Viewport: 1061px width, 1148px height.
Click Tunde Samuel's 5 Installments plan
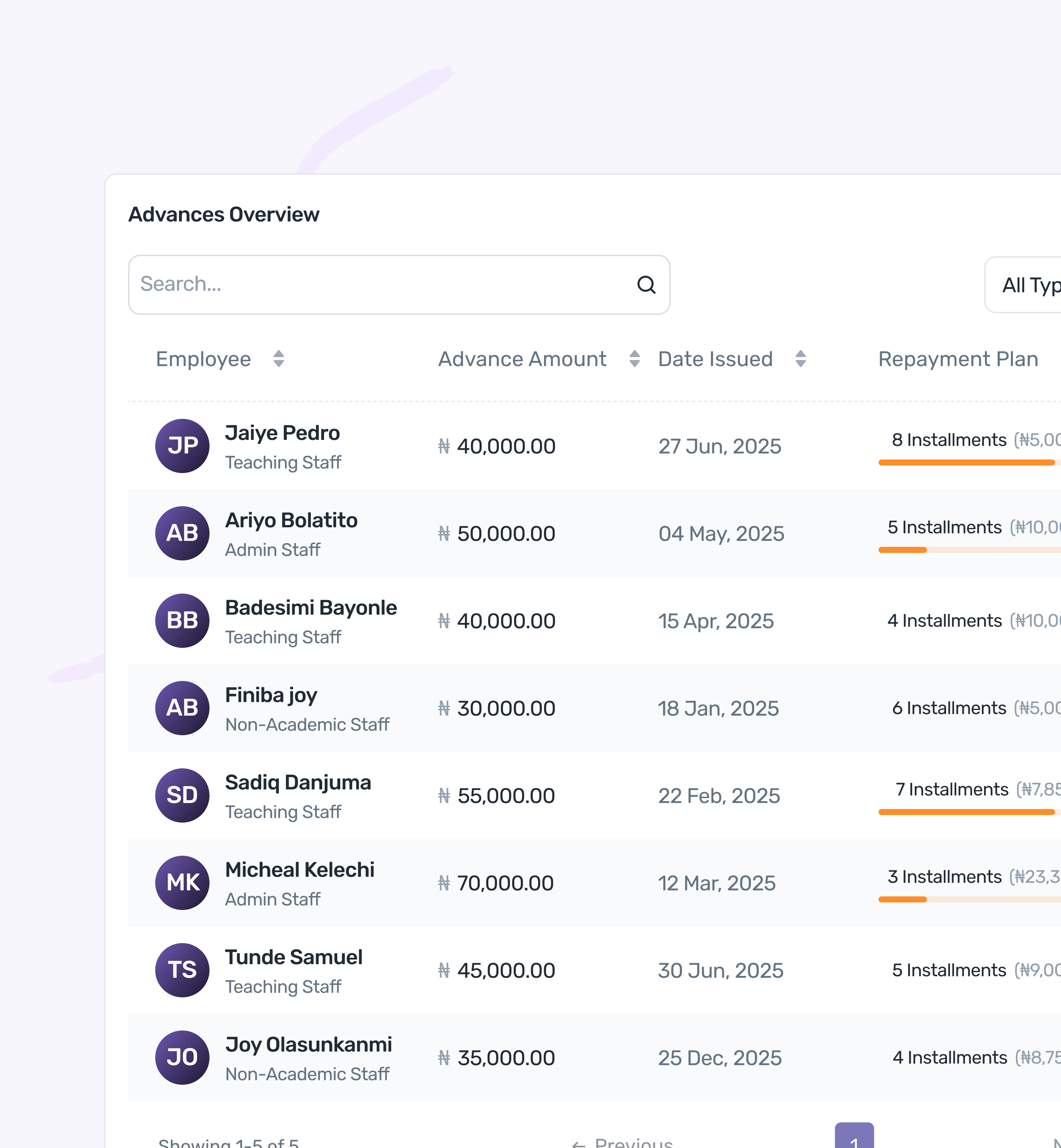click(948, 970)
